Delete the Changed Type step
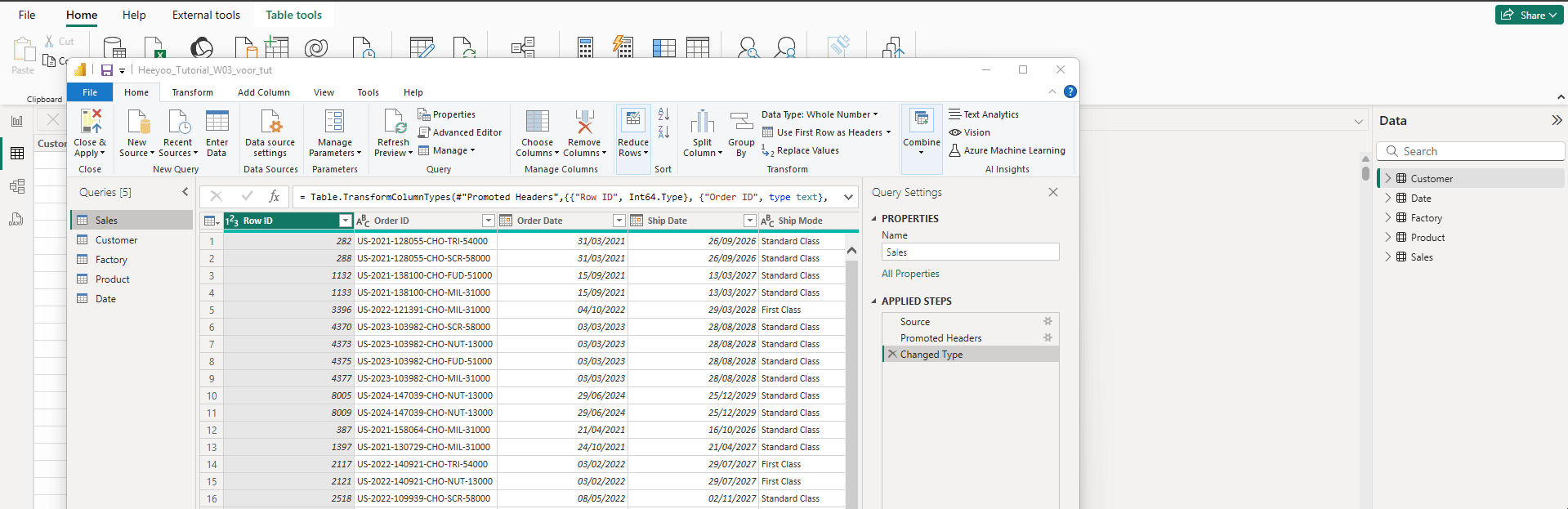This screenshot has height=509, width=1568. [892, 354]
